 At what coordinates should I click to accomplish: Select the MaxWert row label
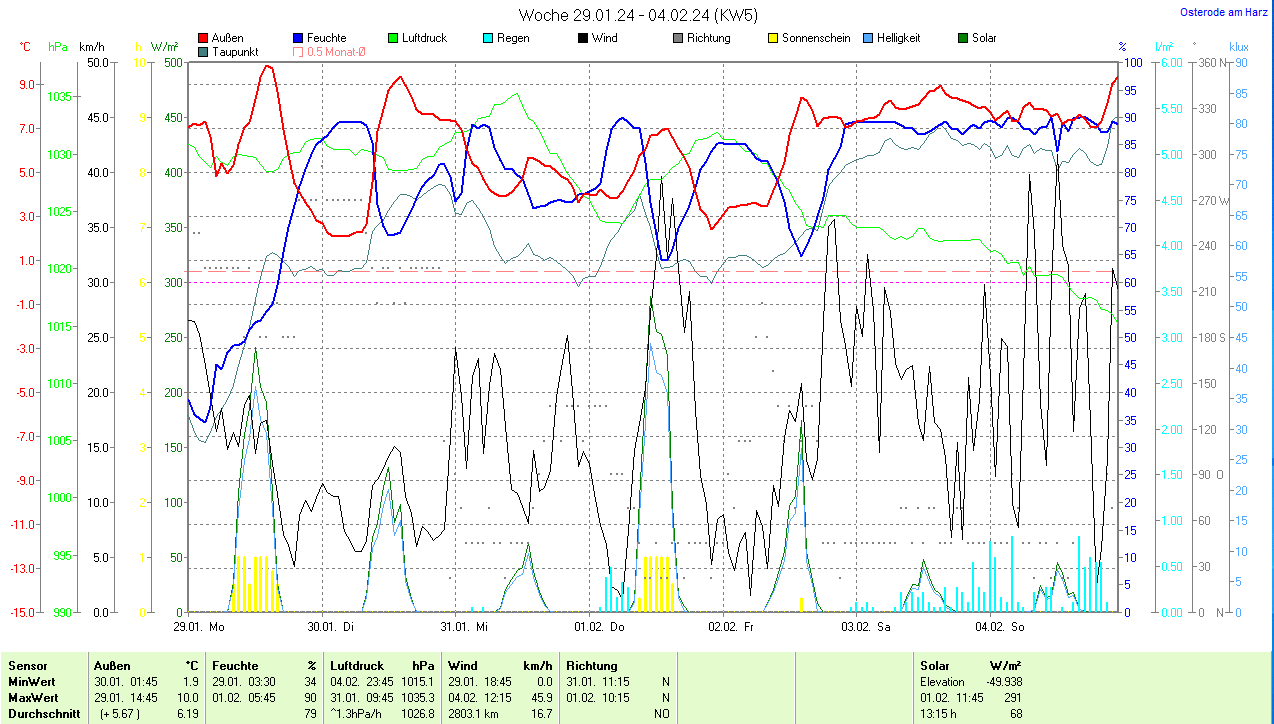click(32, 697)
